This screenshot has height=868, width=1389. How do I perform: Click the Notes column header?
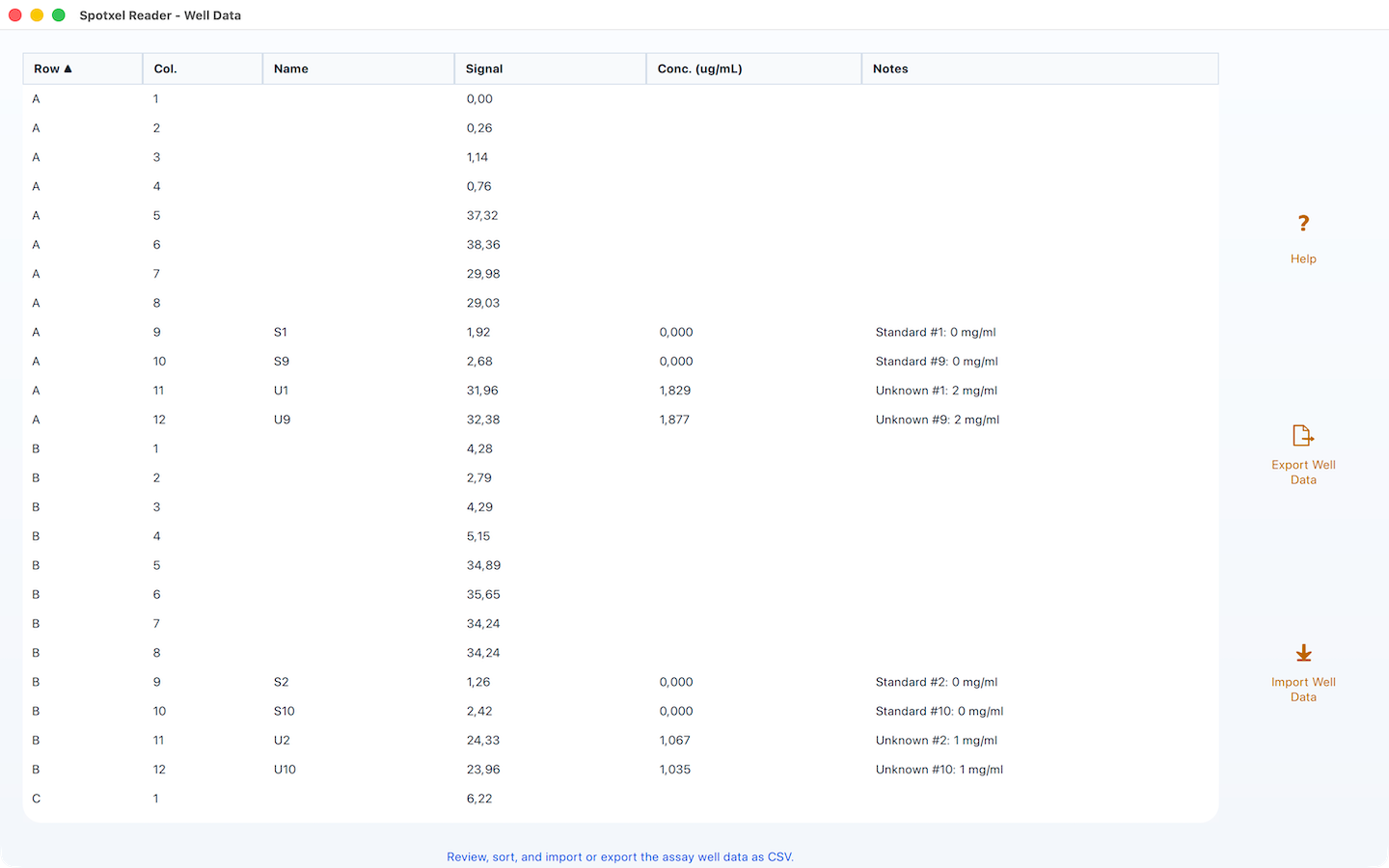[x=1040, y=68]
